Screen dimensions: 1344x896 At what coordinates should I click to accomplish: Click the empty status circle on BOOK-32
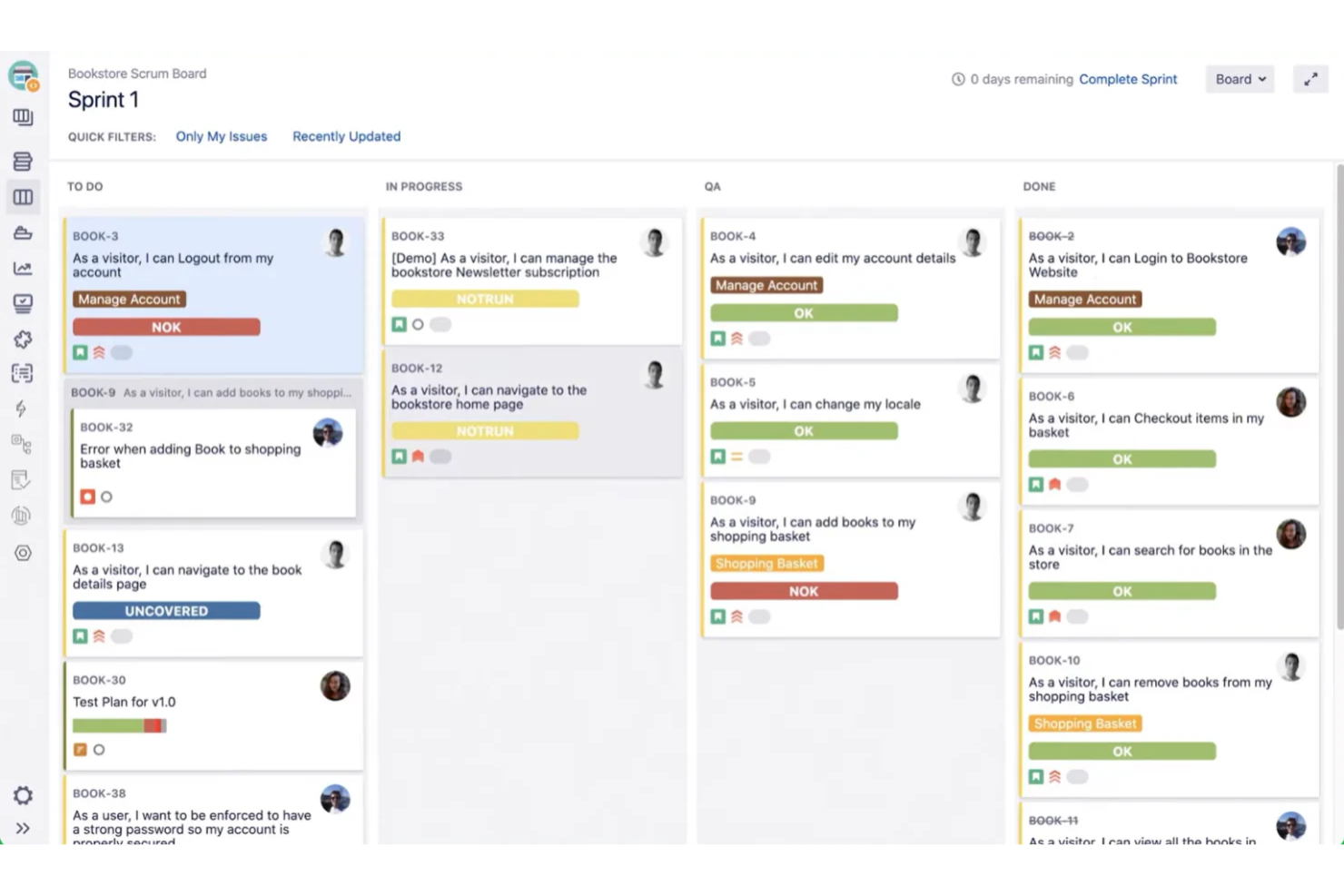click(106, 497)
